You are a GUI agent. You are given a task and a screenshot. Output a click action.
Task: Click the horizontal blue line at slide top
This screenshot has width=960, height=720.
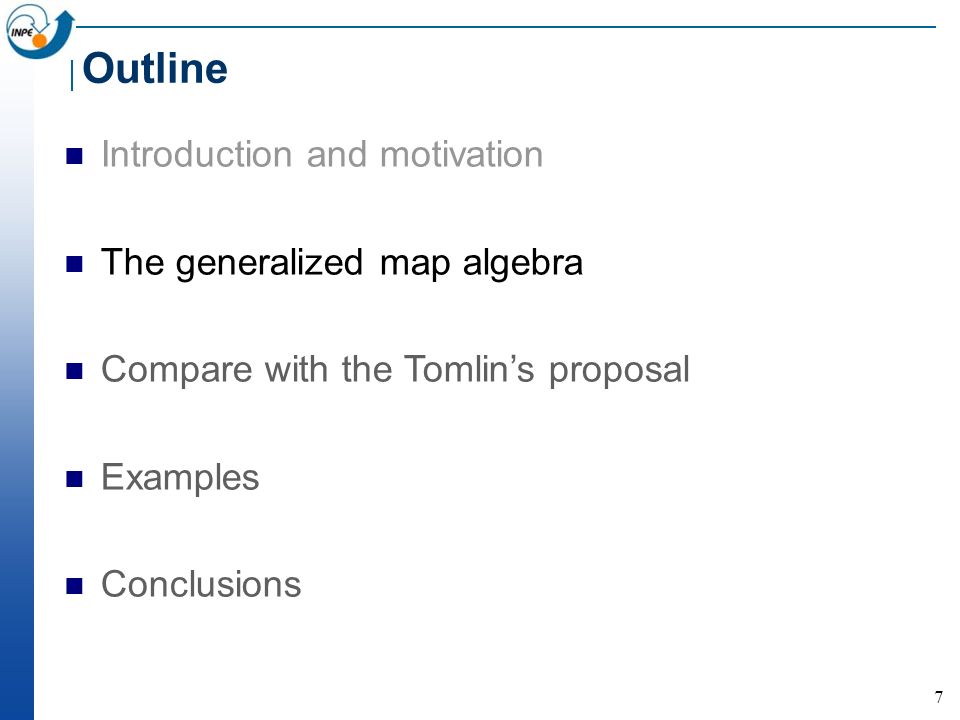pos(506,27)
